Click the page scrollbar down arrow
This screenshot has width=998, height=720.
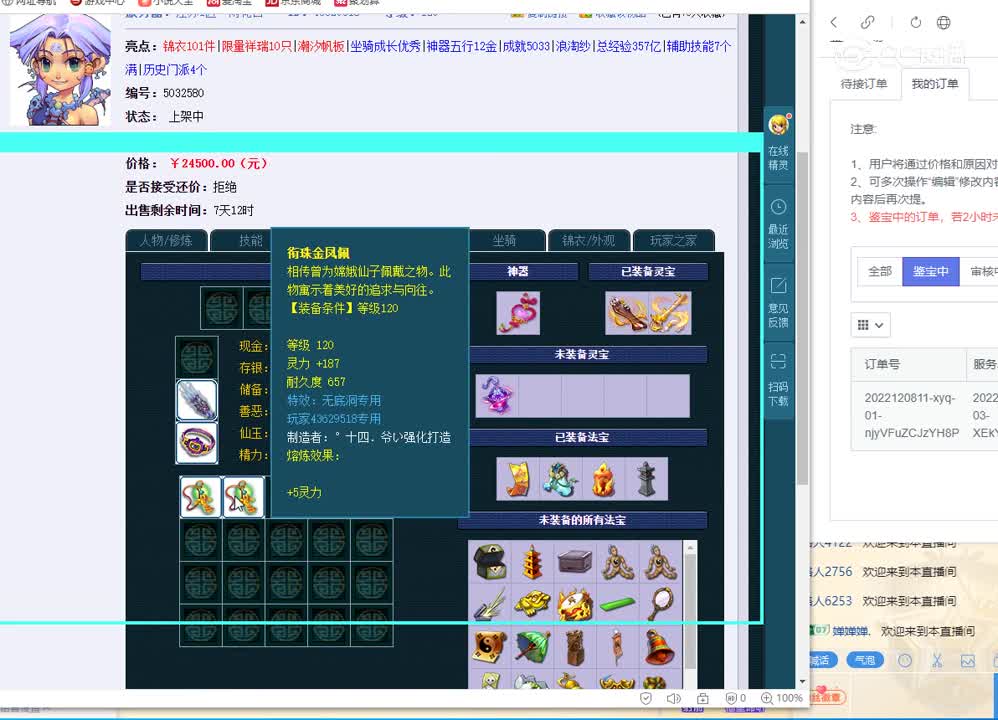802,681
